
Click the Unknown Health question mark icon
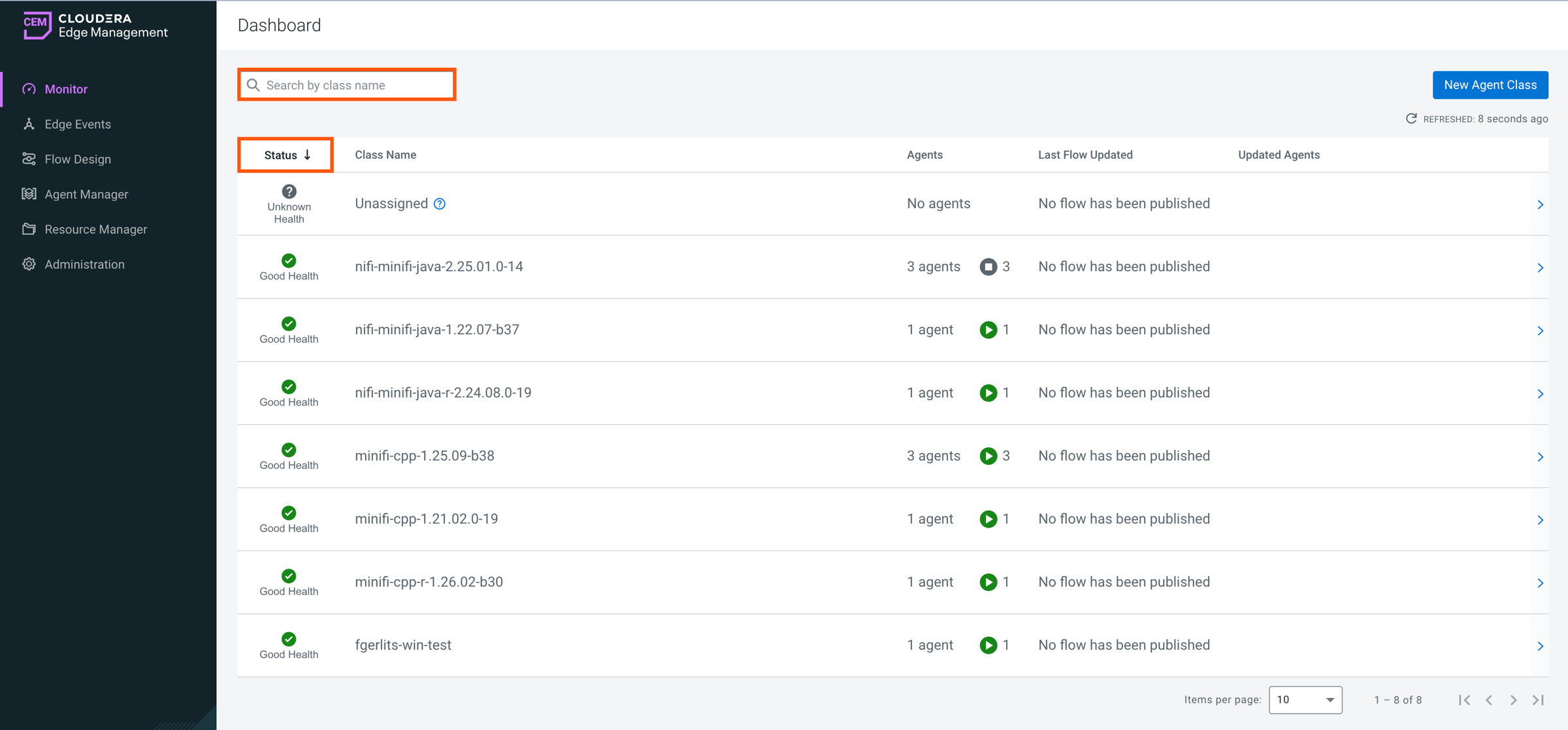(289, 191)
